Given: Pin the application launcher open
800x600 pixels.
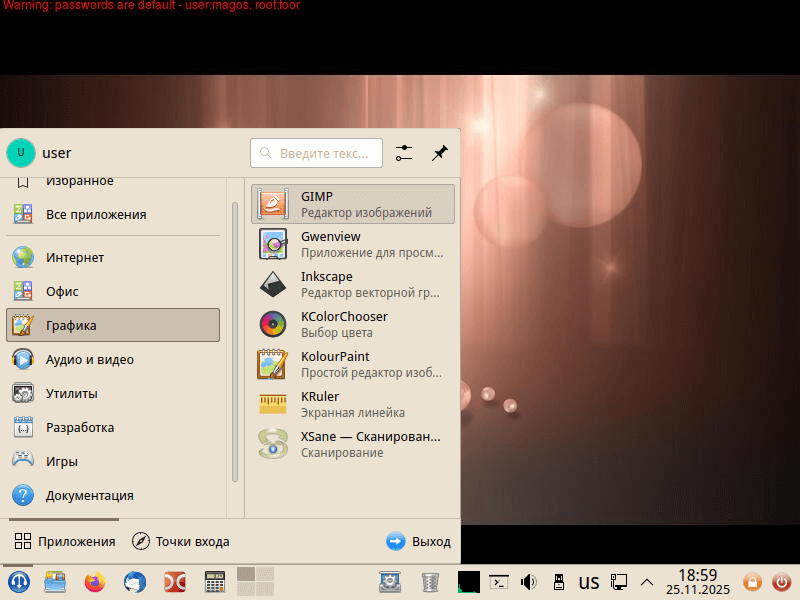Looking at the screenshot, I should pyautogui.click(x=438, y=153).
